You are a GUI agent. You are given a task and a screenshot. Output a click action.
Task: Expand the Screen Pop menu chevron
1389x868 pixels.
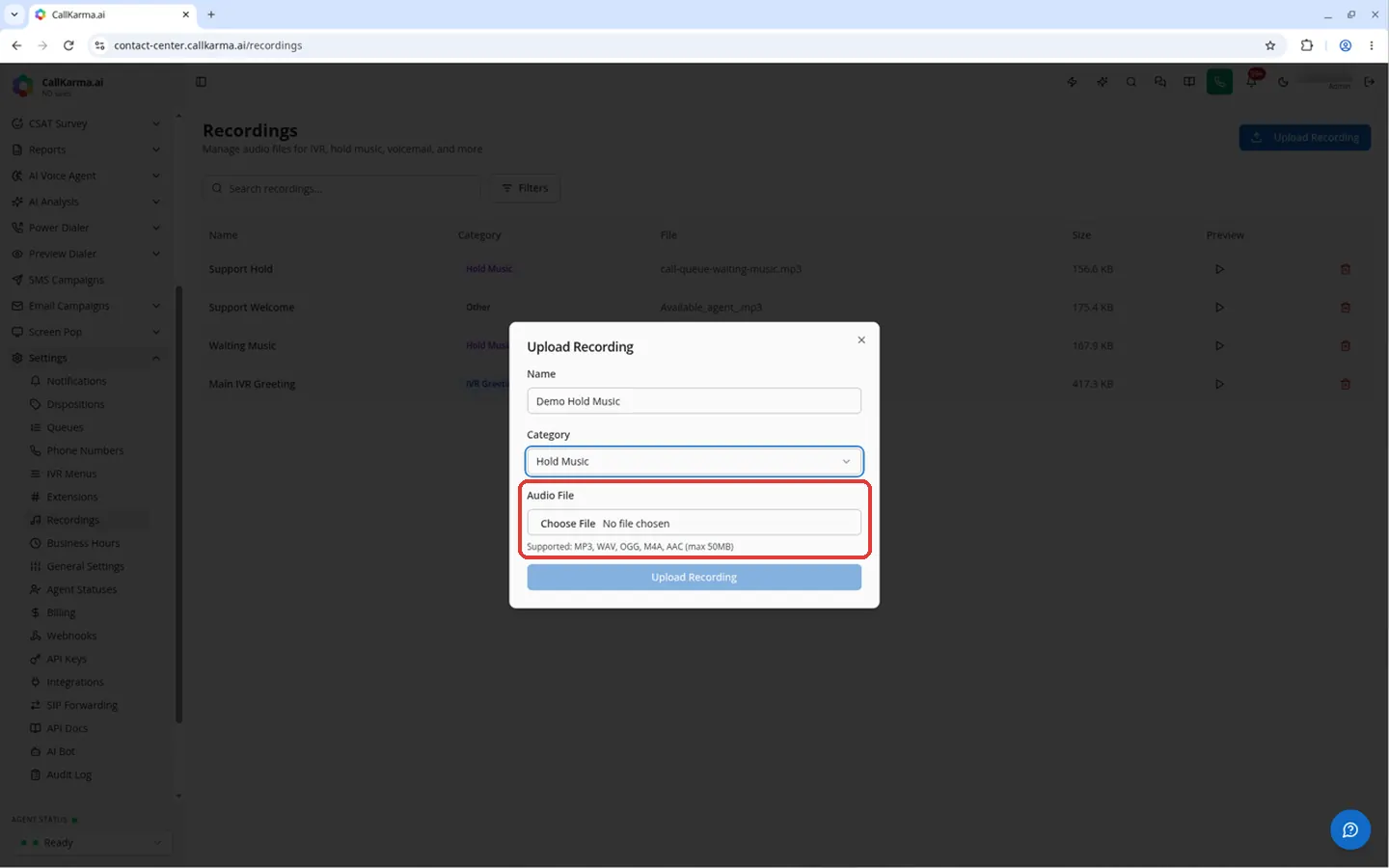pos(156,332)
